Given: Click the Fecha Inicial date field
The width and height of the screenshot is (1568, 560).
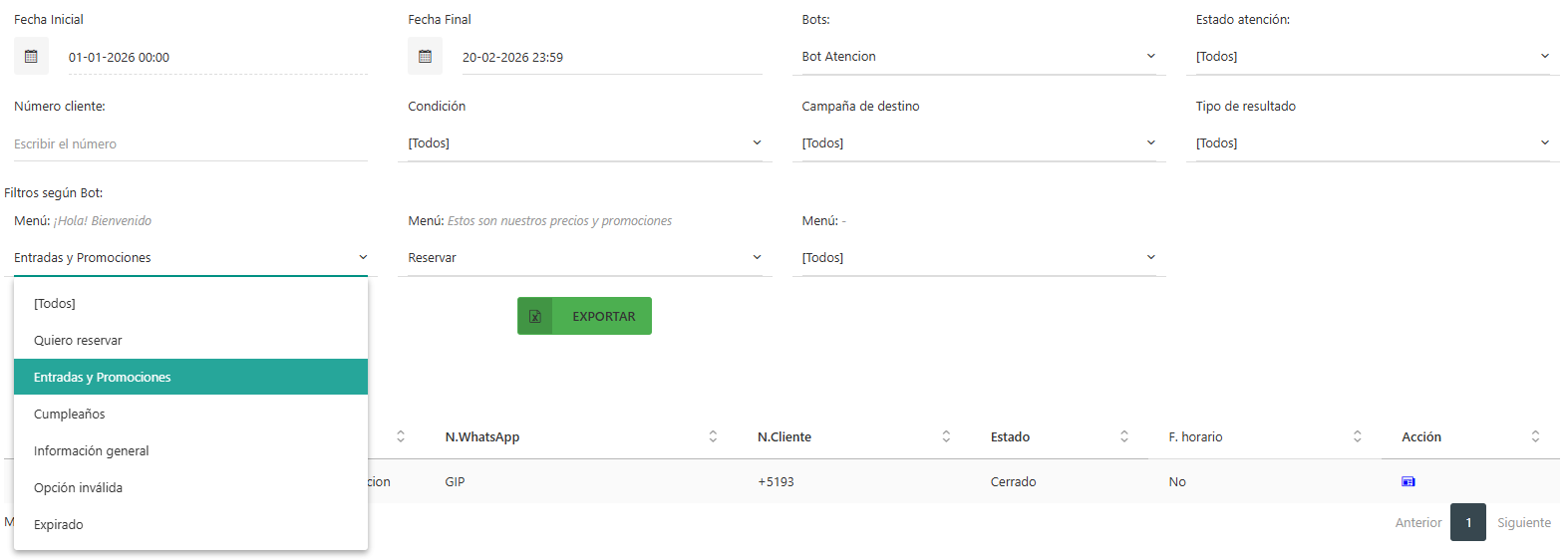Looking at the screenshot, I should [x=217, y=57].
